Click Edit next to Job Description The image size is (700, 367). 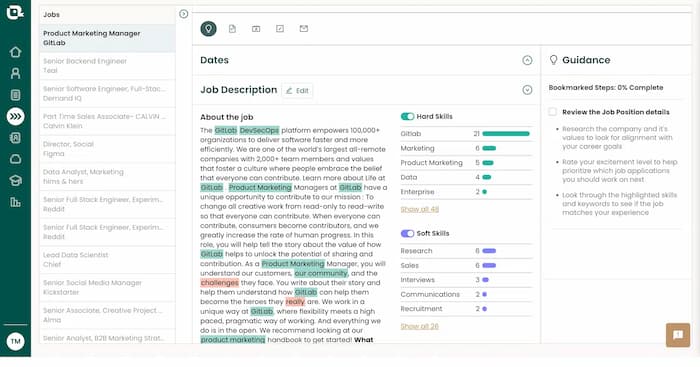click(297, 91)
